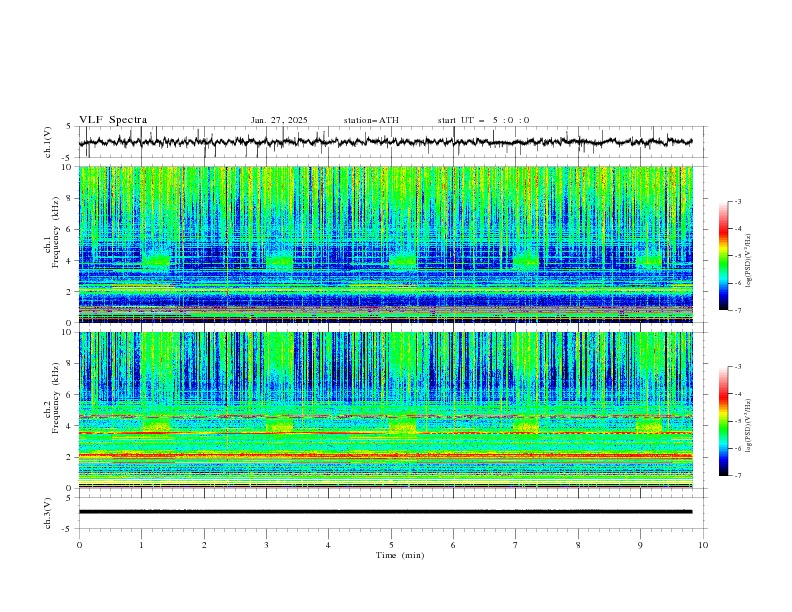The height and width of the screenshot is (612, 792).
Task: Click the time axis tick label "8"
Action: point(578,545)
